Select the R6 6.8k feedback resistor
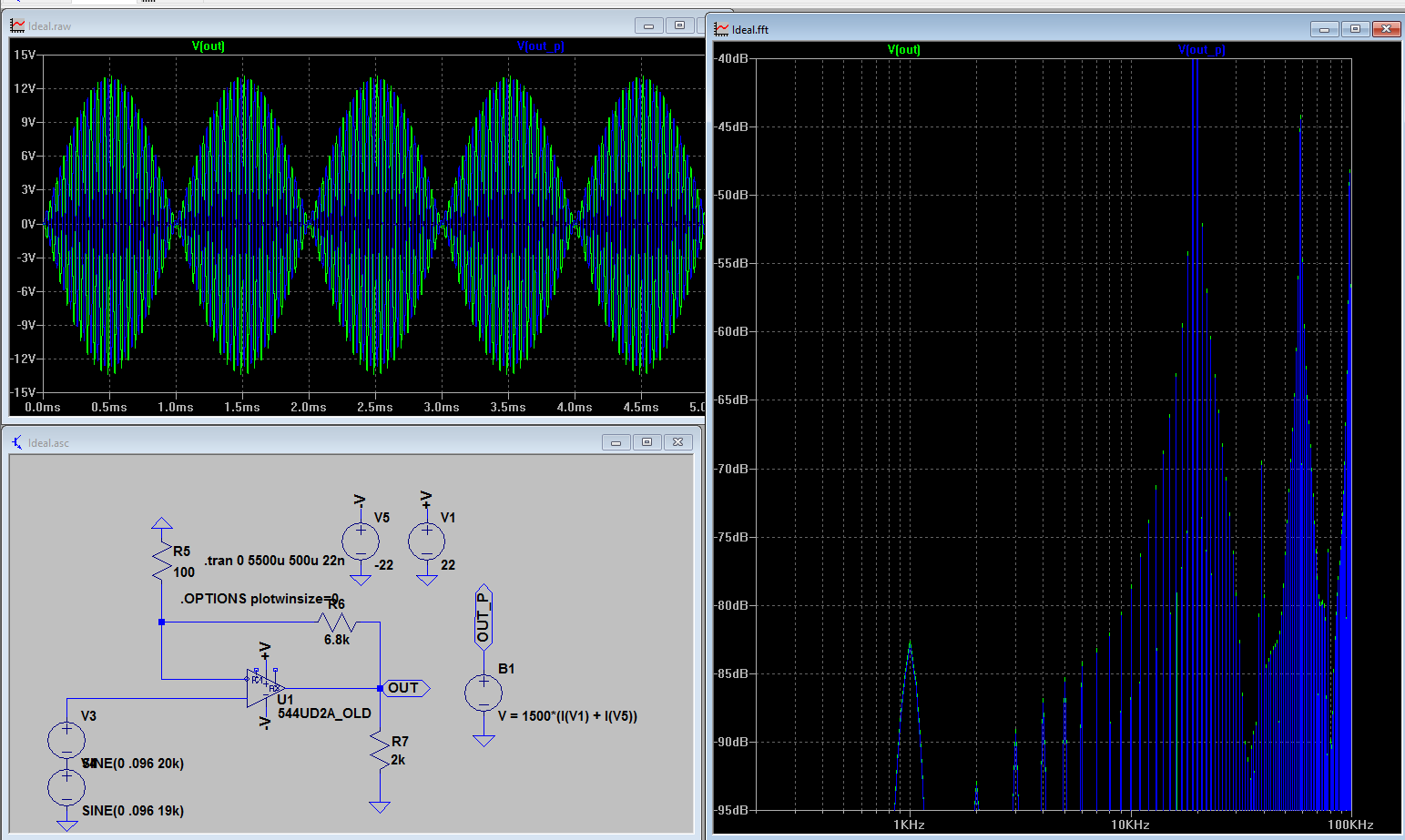Viewport: 1405px width, 840px height. click(336, 622)
